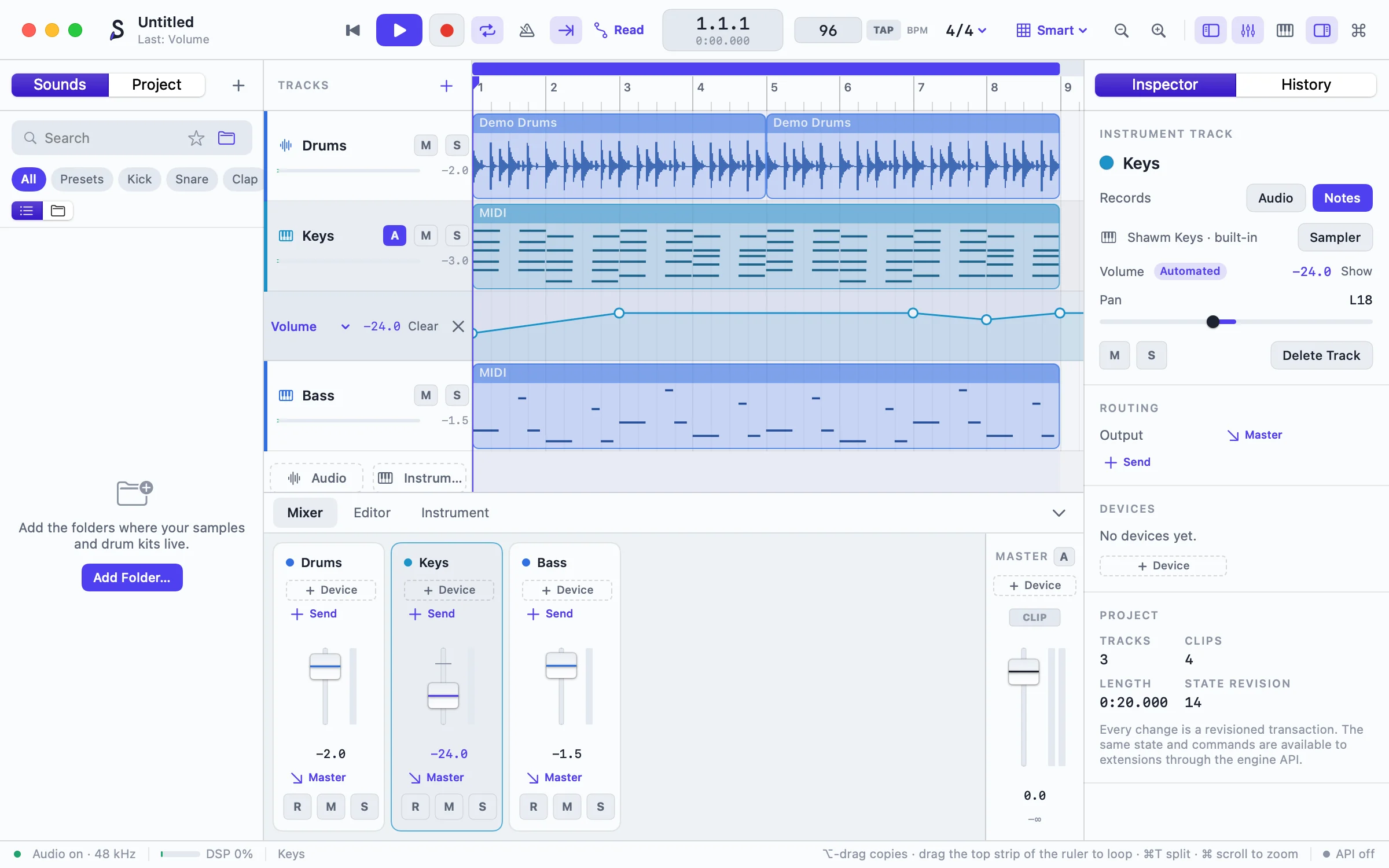Viewport: 1389px width, 868px height.
Task: Click the zoom in magnifier icon
Action: (1158, 30)
